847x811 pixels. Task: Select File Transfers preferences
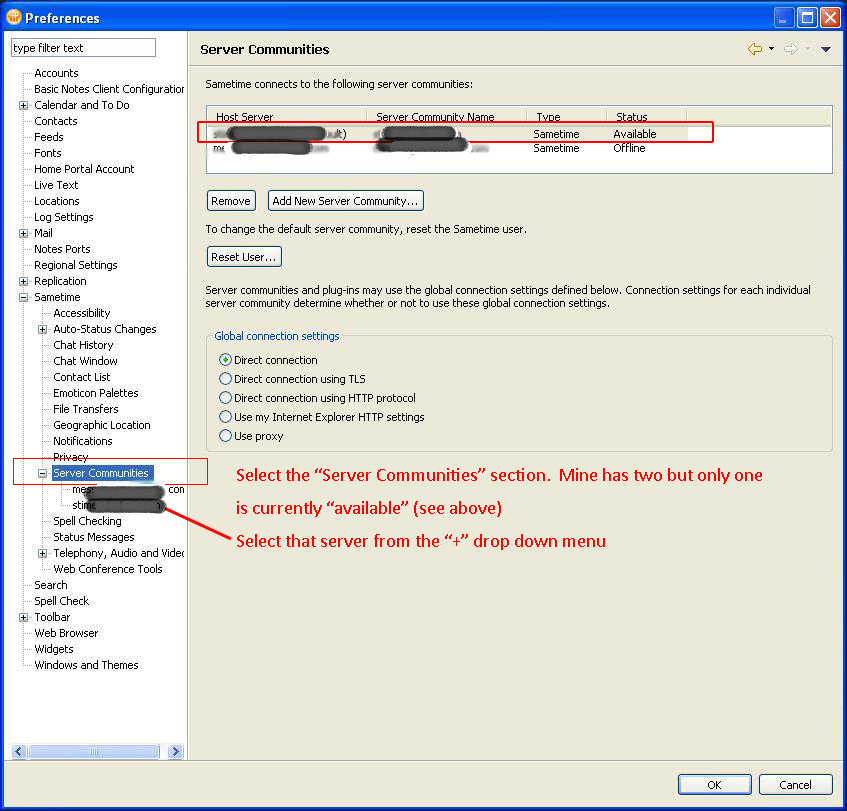[x=85, y=409]
